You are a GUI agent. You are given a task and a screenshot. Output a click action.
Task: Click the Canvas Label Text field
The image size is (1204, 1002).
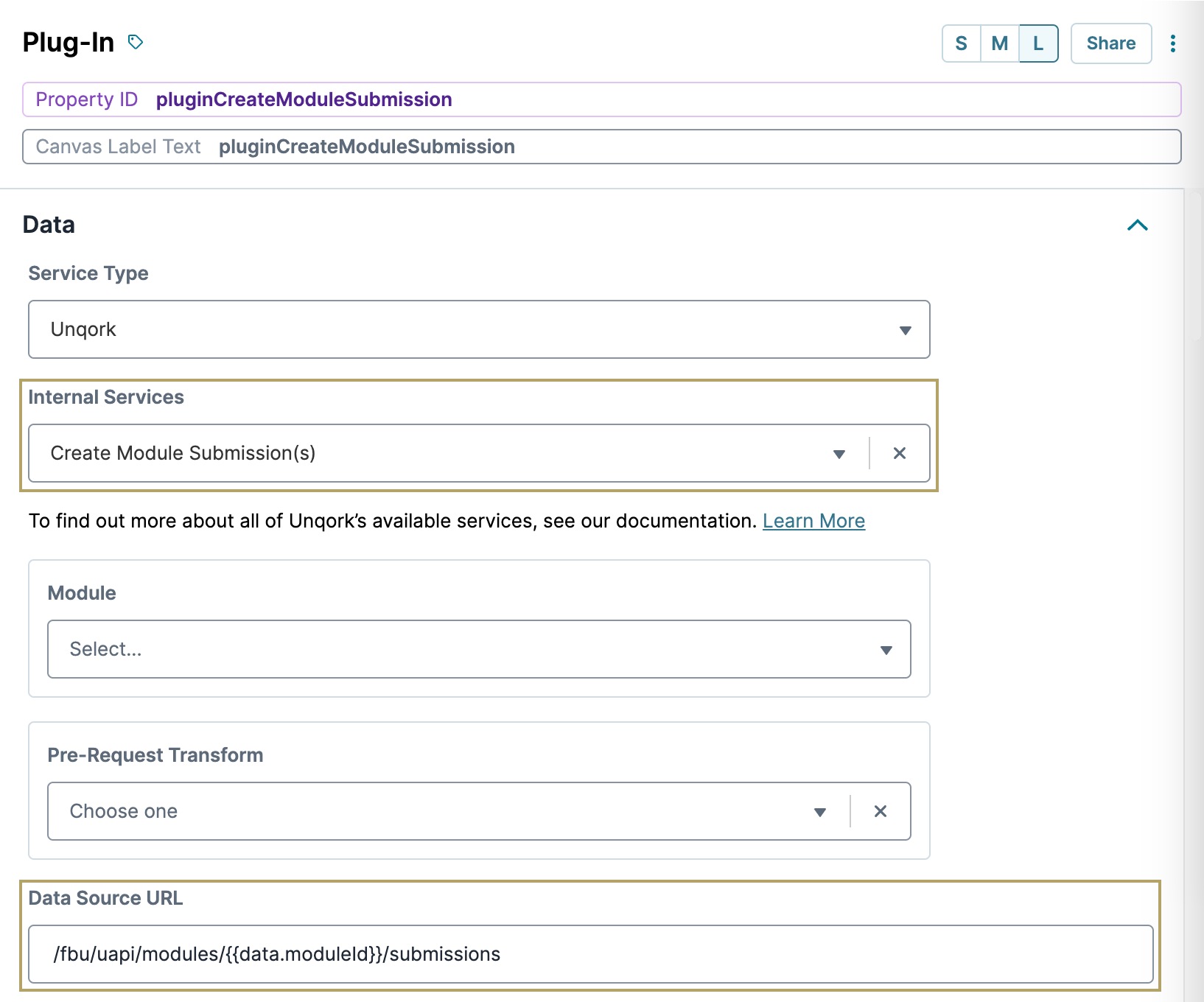click(x=601, y=147)
